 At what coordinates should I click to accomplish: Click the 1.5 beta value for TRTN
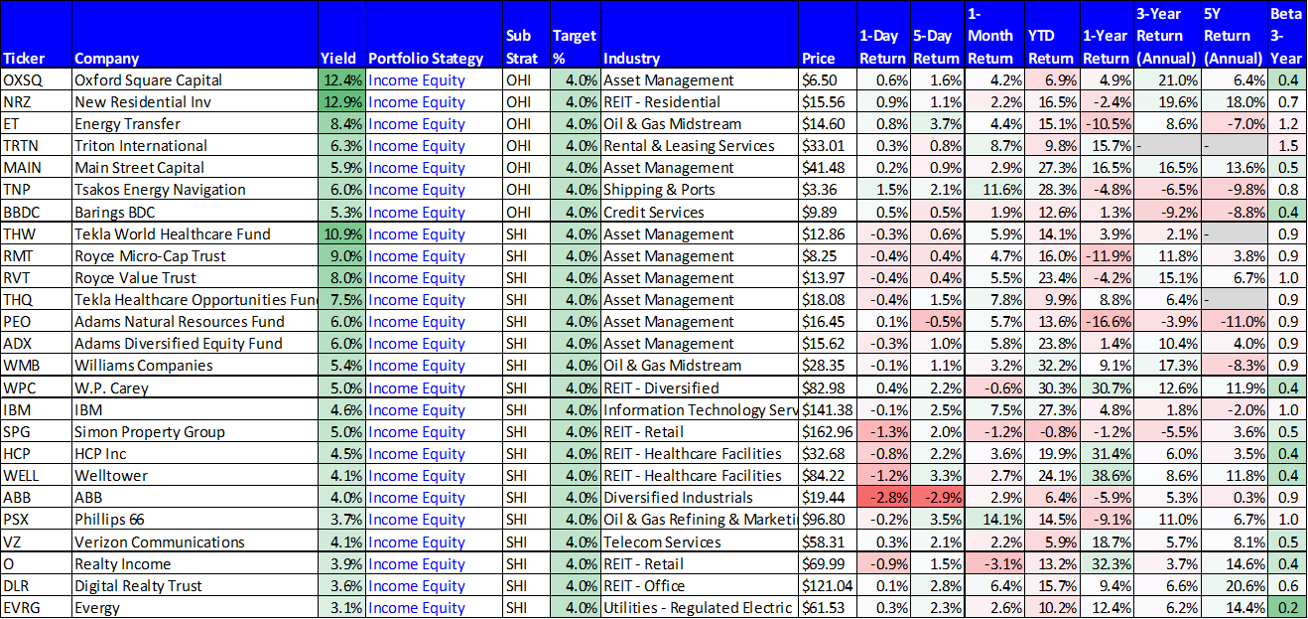click(1287, 146)
